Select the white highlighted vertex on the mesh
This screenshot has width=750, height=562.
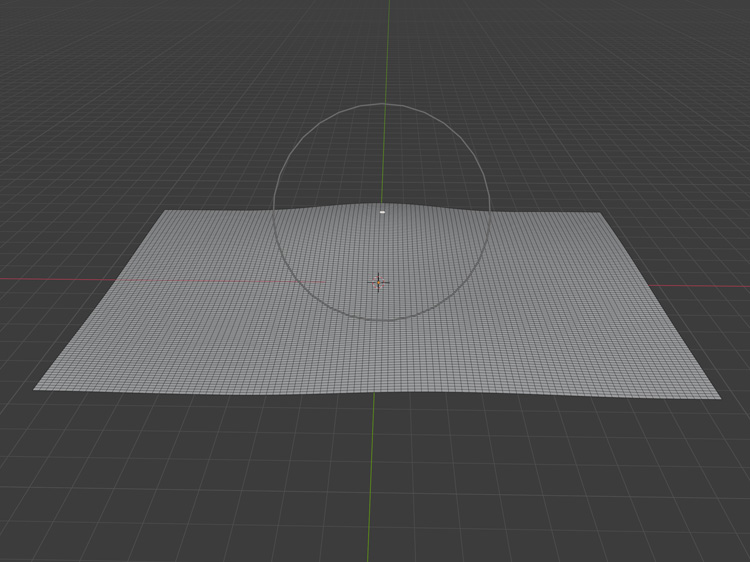click(x=382, y=212)
